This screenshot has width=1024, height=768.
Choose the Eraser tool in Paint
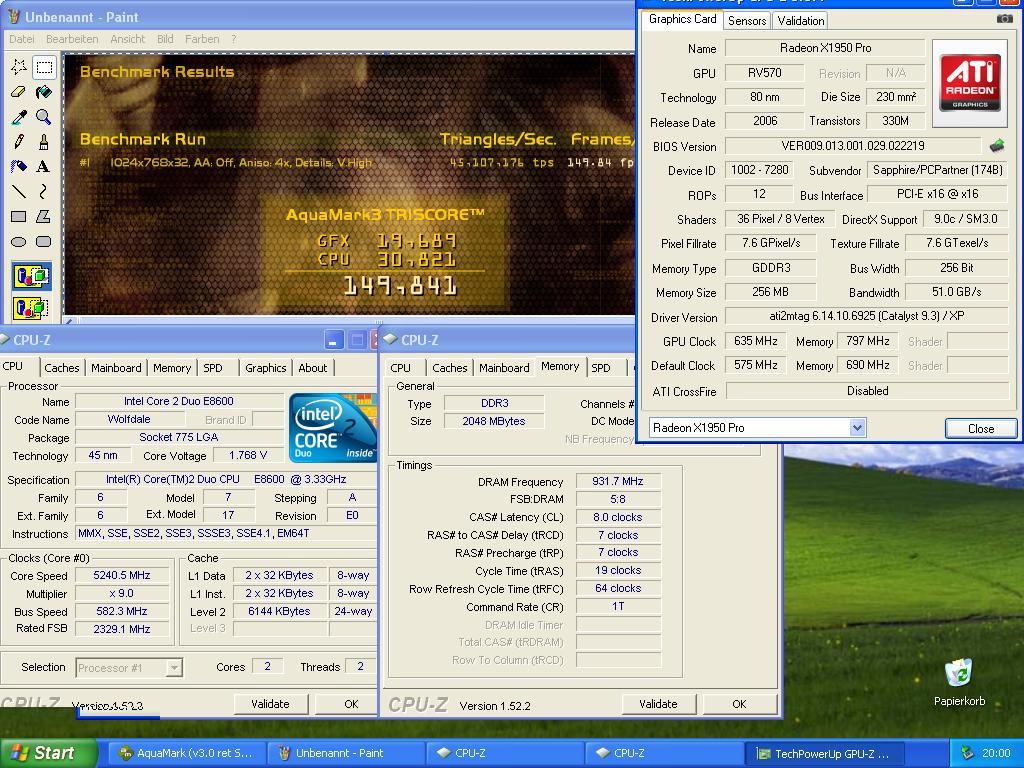(x=19, y=92)
